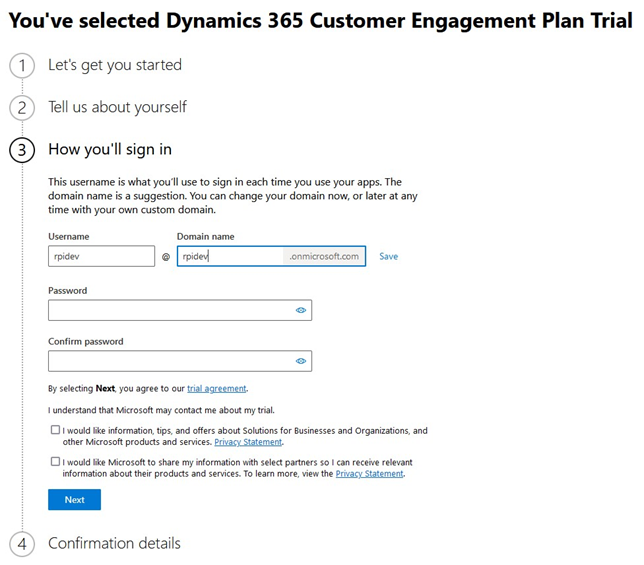Expand the "Let's get you started" step
Image resolution: width=644 pixels, height=565 pixels.
tap(115, 66)
